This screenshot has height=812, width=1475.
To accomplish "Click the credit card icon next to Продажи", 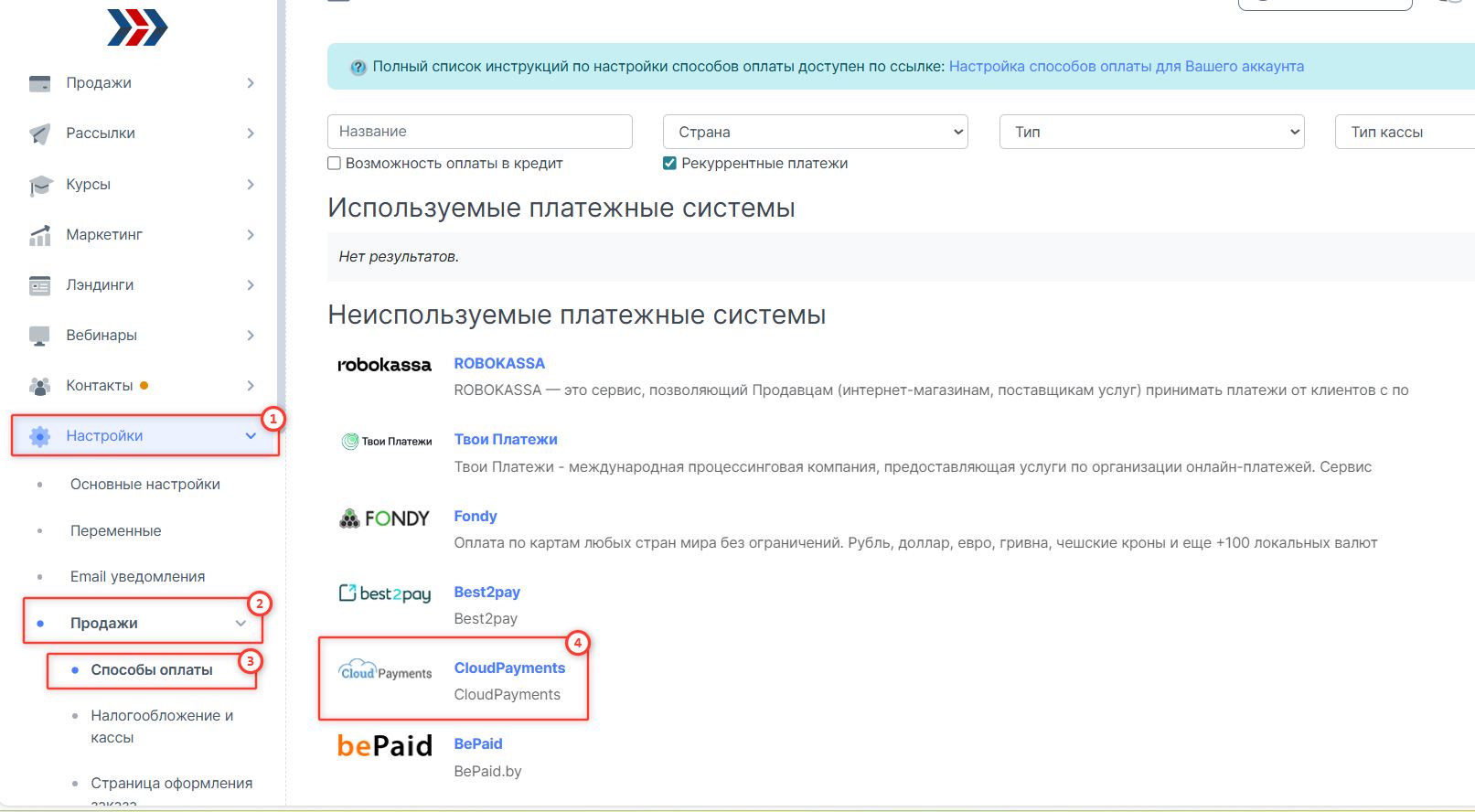I will [x=39, y=83].
